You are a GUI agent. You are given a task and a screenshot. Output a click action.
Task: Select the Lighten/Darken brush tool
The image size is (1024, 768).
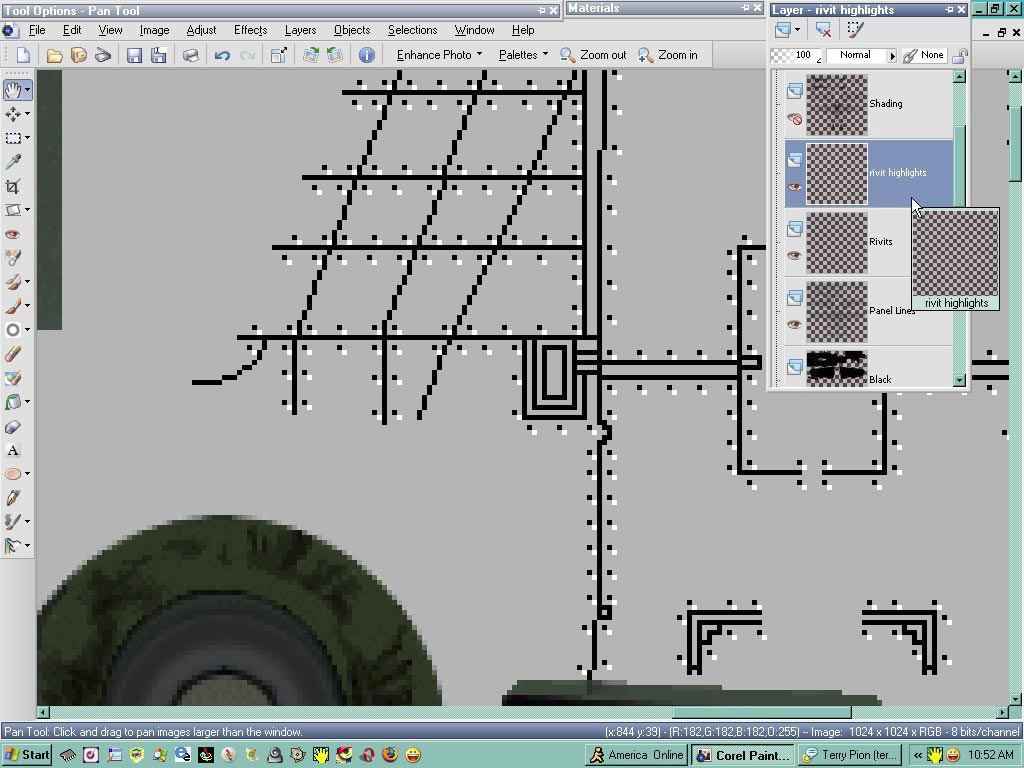click(x=12, y=330)
